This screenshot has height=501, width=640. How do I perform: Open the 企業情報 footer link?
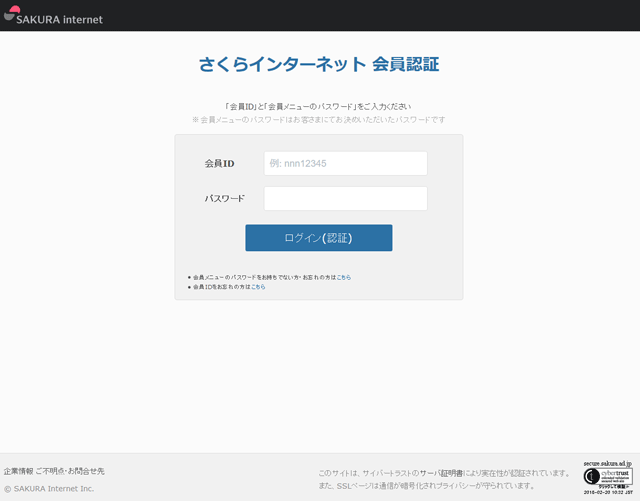(x=18, y=471)
